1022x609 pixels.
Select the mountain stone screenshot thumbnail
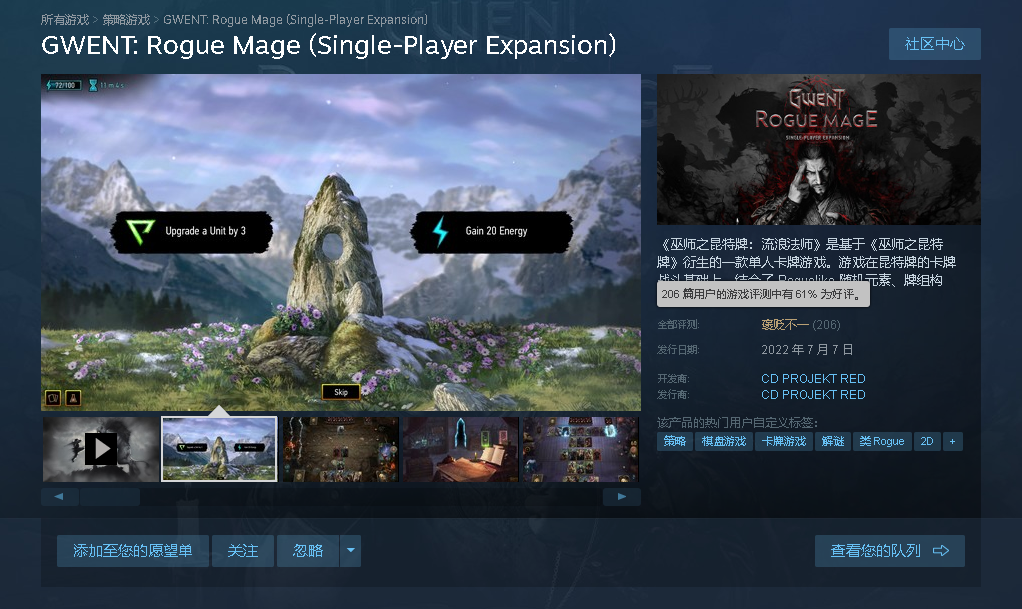219,449
